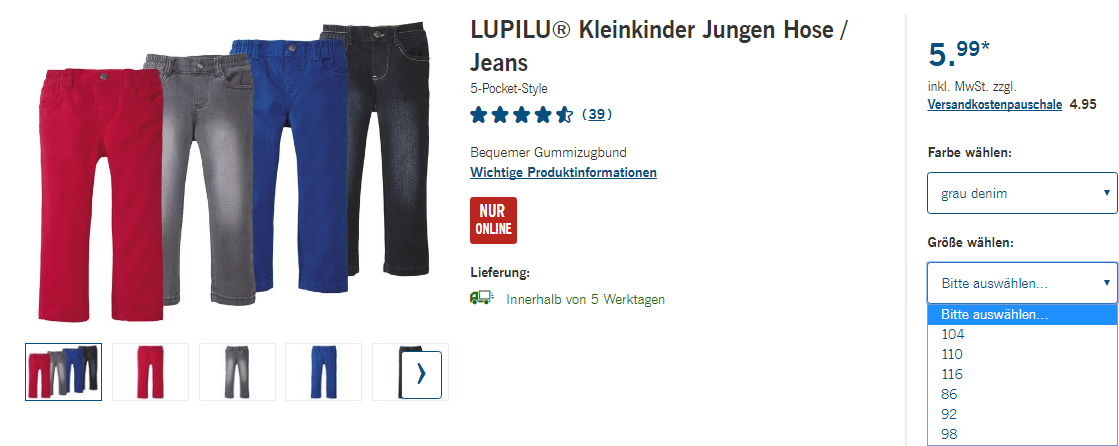The height and width of the screenshot is (446, 1119).
Task: Click the next thumbnail arrow button
Action: point(421,374)
